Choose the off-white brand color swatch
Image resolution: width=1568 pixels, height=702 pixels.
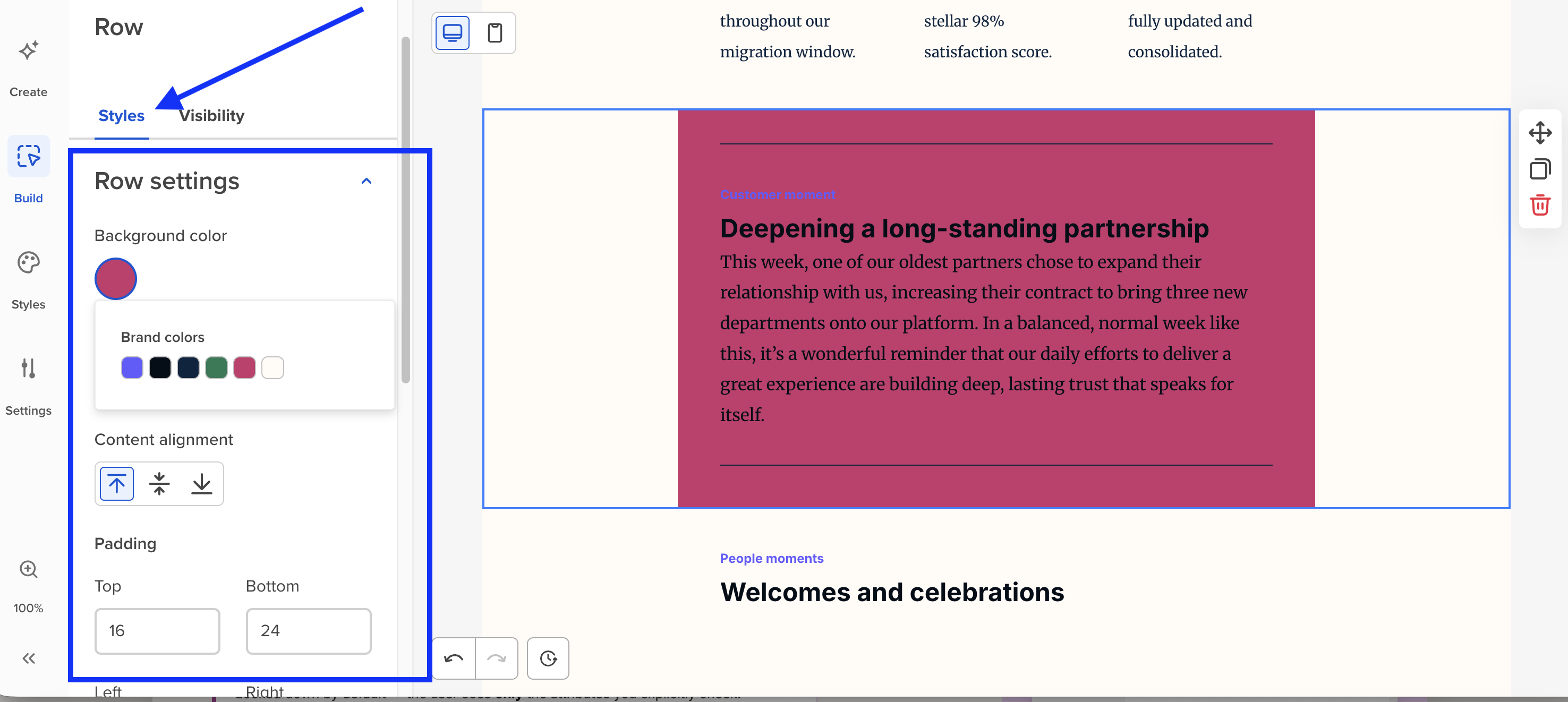[x=272, y=368]
